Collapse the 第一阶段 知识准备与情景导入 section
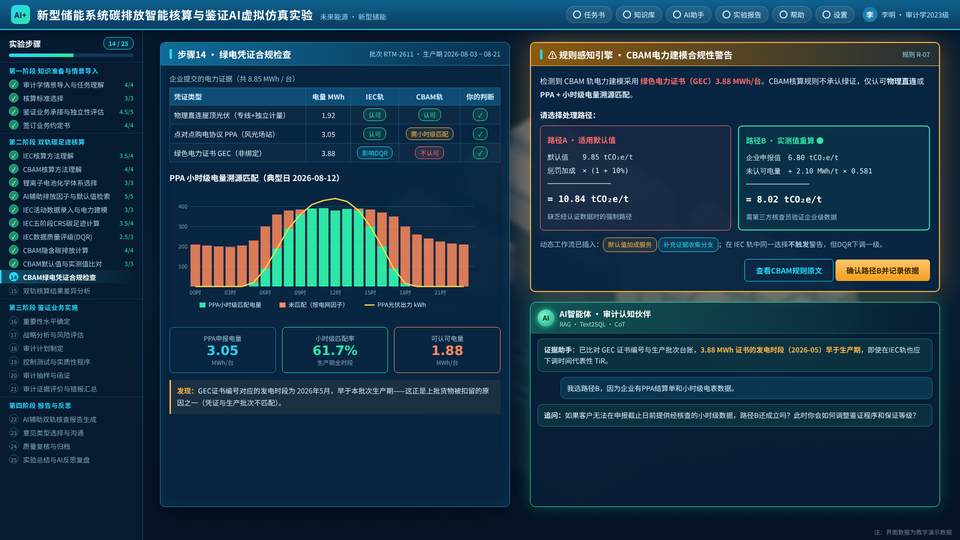960x540 pixels. [x=53, y=71]
